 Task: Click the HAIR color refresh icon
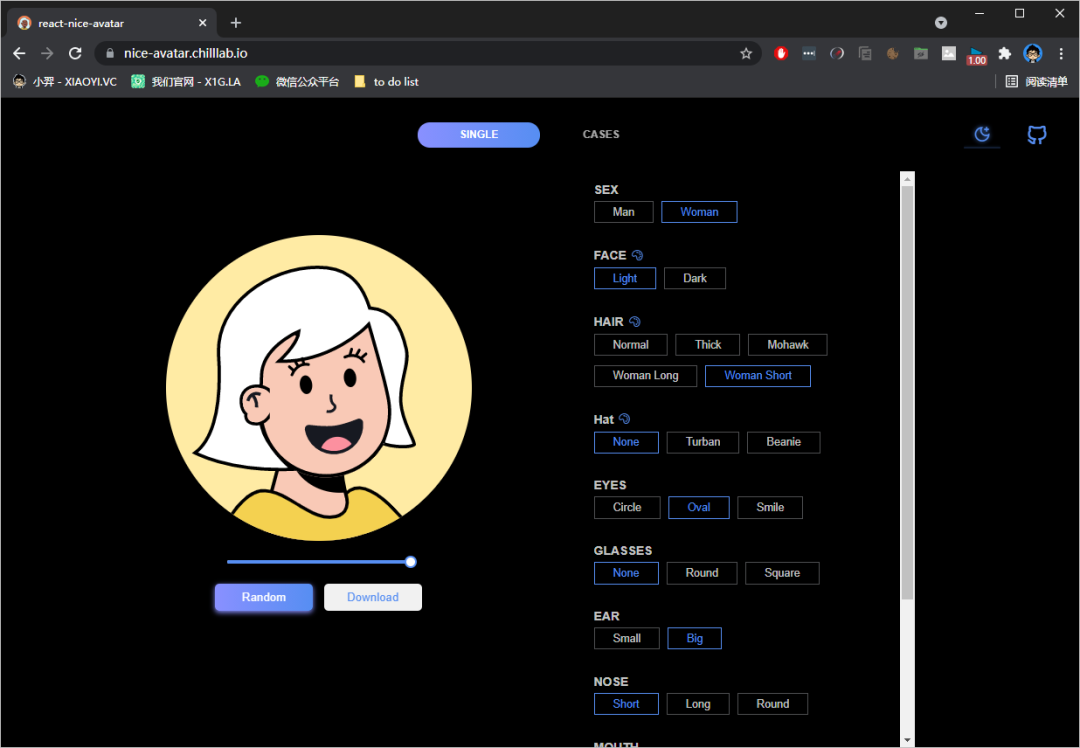pos(635,322)
